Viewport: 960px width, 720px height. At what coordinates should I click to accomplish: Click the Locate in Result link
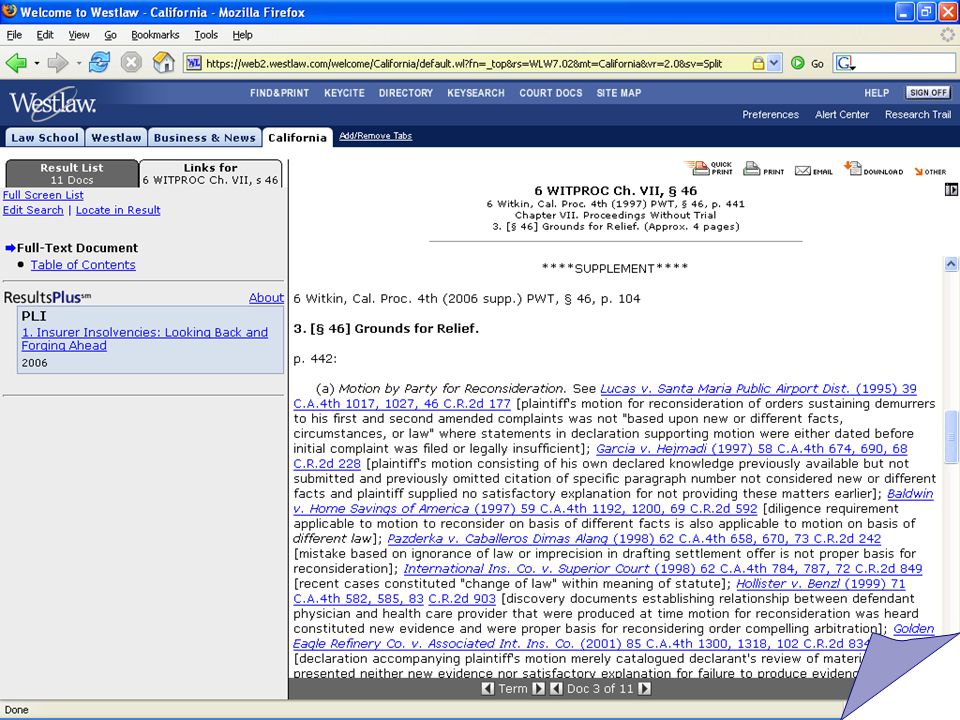coord(118,210)
